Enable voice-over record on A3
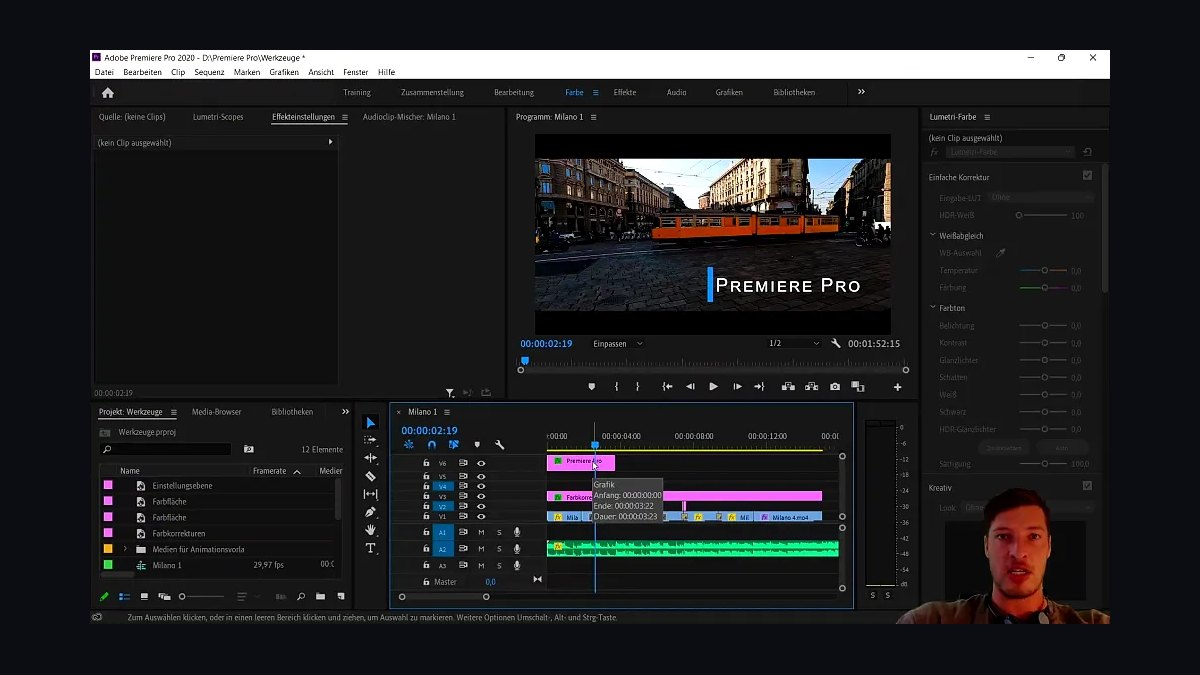This screenshot has width=1200, height=675. point(517,565)
